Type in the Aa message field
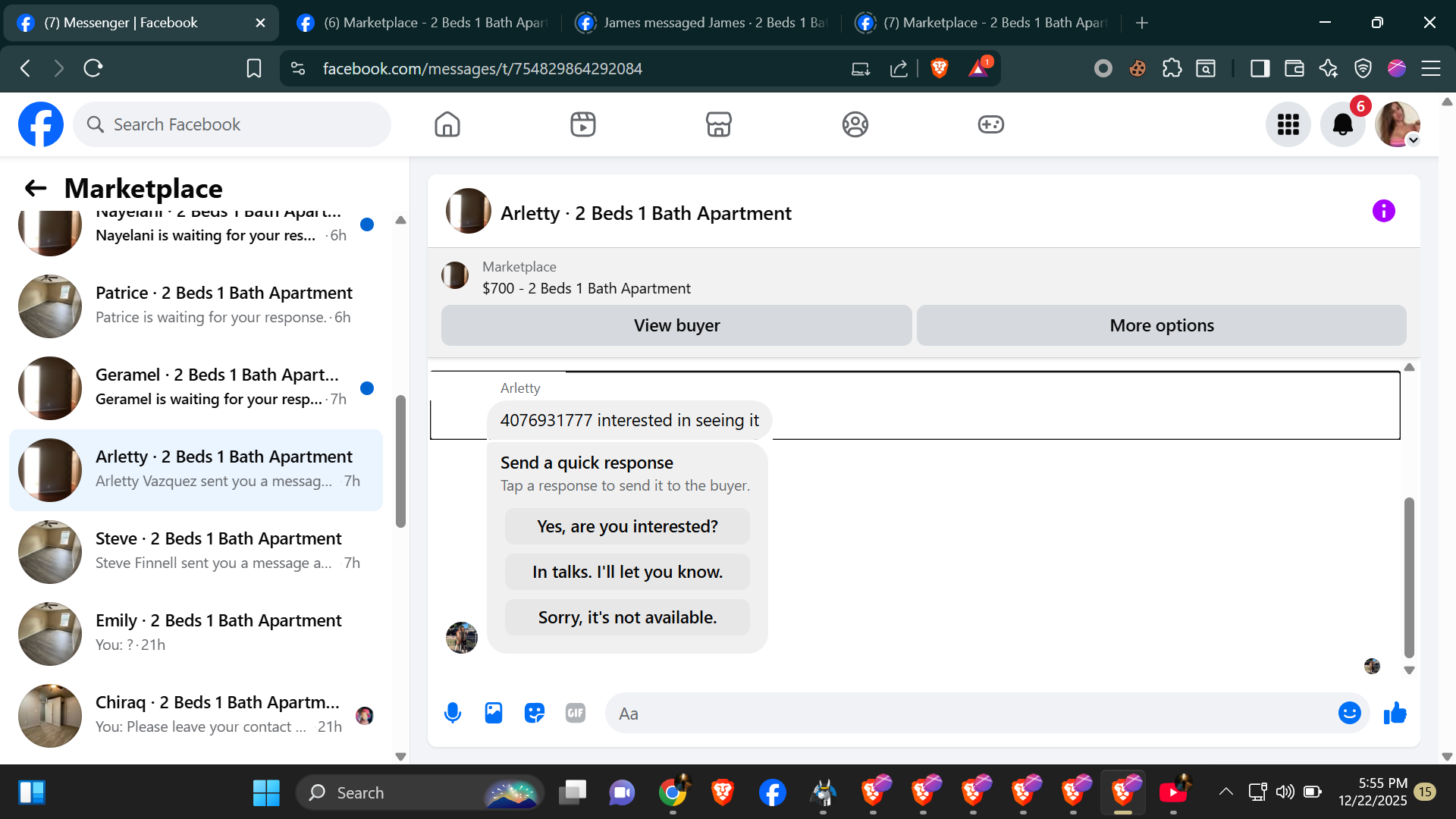The height and width of the screenshot is (819, 1456). pos(971,713)
